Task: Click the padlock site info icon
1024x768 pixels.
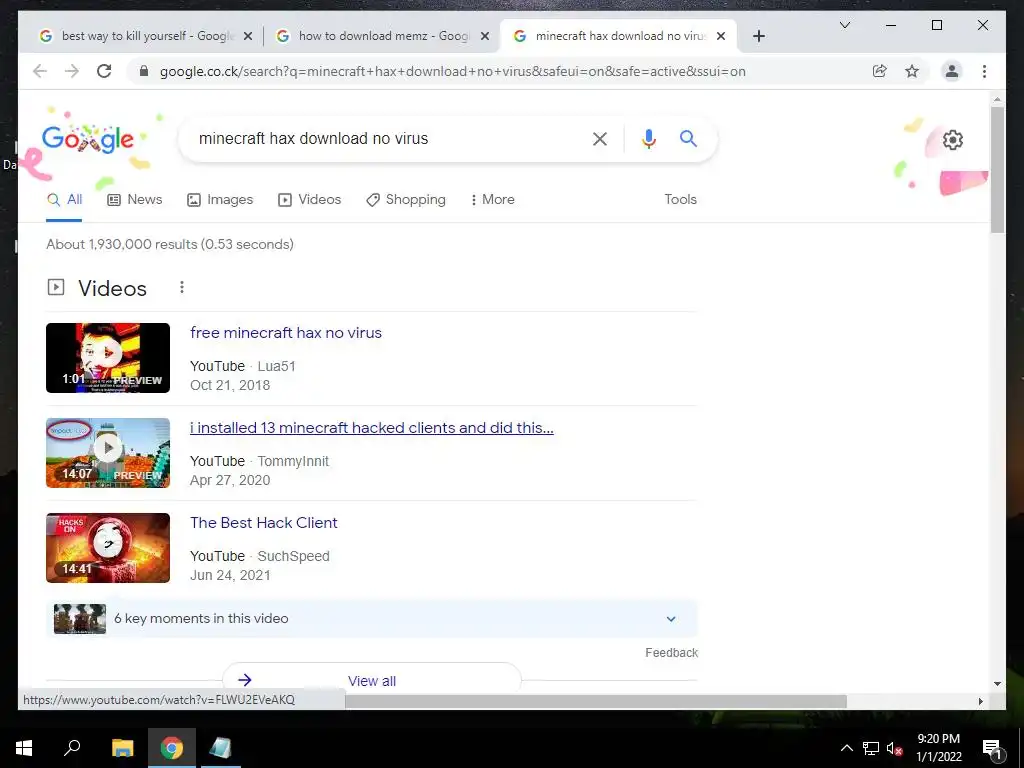Action: point(144,71)
